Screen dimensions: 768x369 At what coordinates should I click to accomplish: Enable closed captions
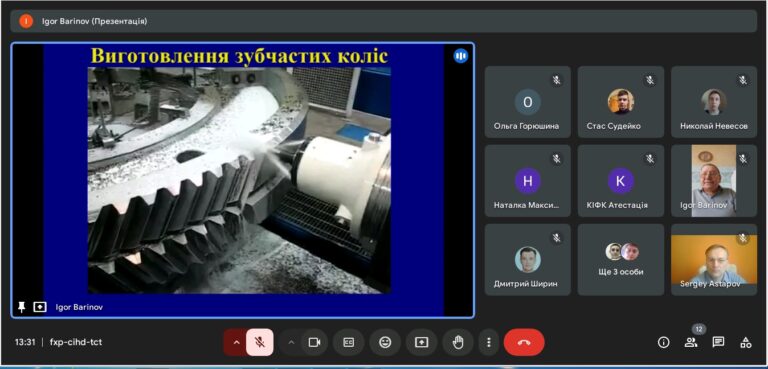(x=348, y=343)
